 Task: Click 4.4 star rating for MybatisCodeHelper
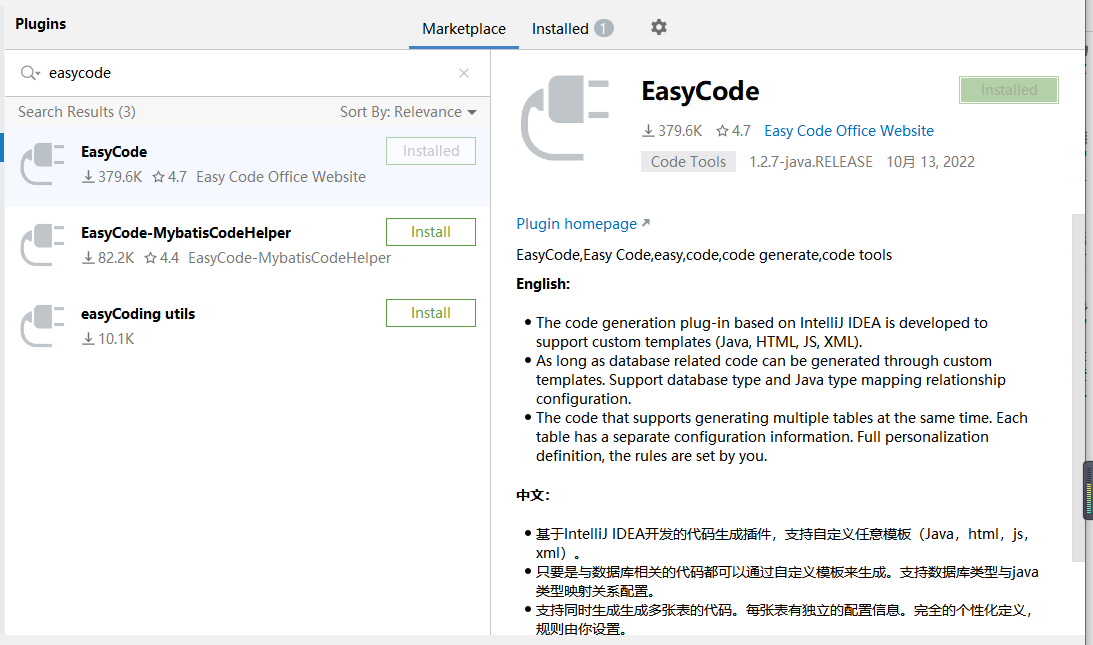coord(162,258)
